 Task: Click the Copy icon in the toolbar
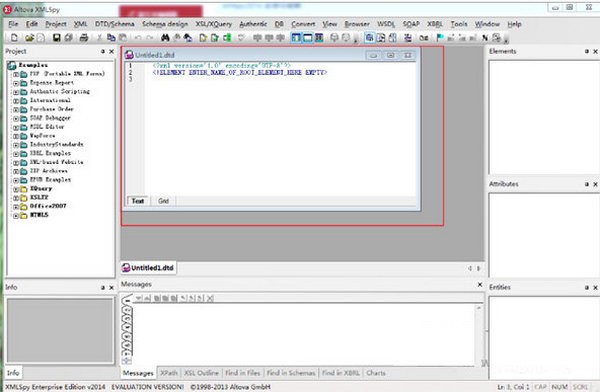pos(111,38)
